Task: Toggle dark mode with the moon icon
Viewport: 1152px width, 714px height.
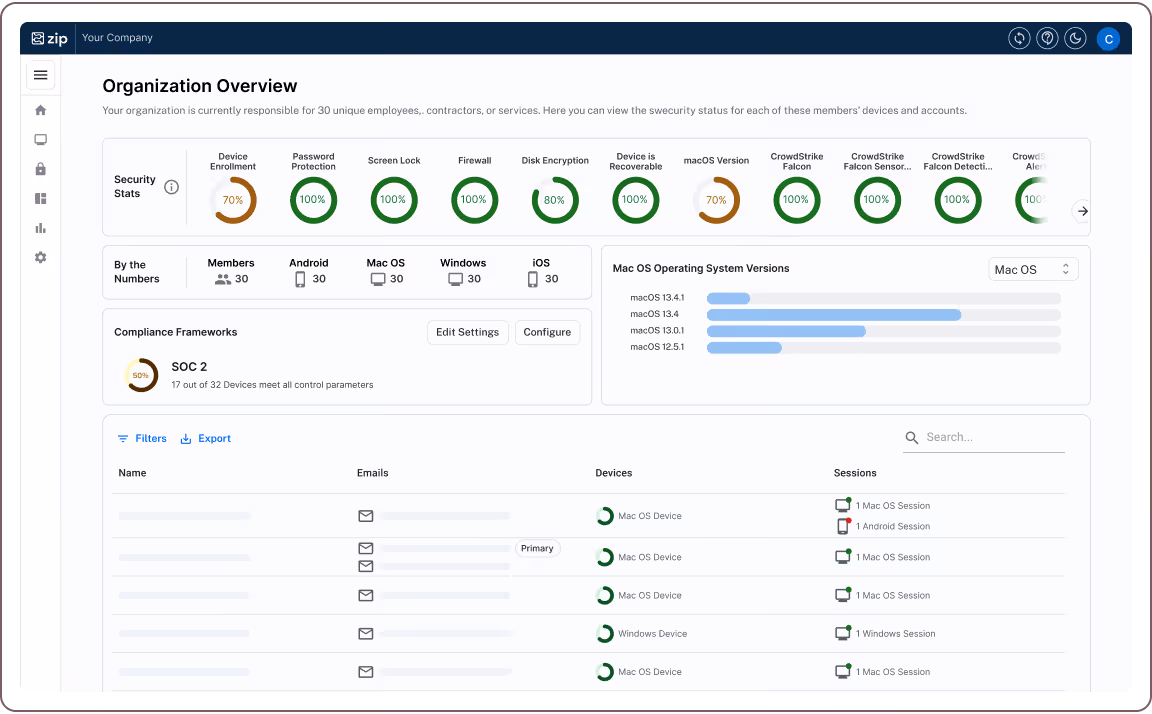Action: [x=1075, y=38]
